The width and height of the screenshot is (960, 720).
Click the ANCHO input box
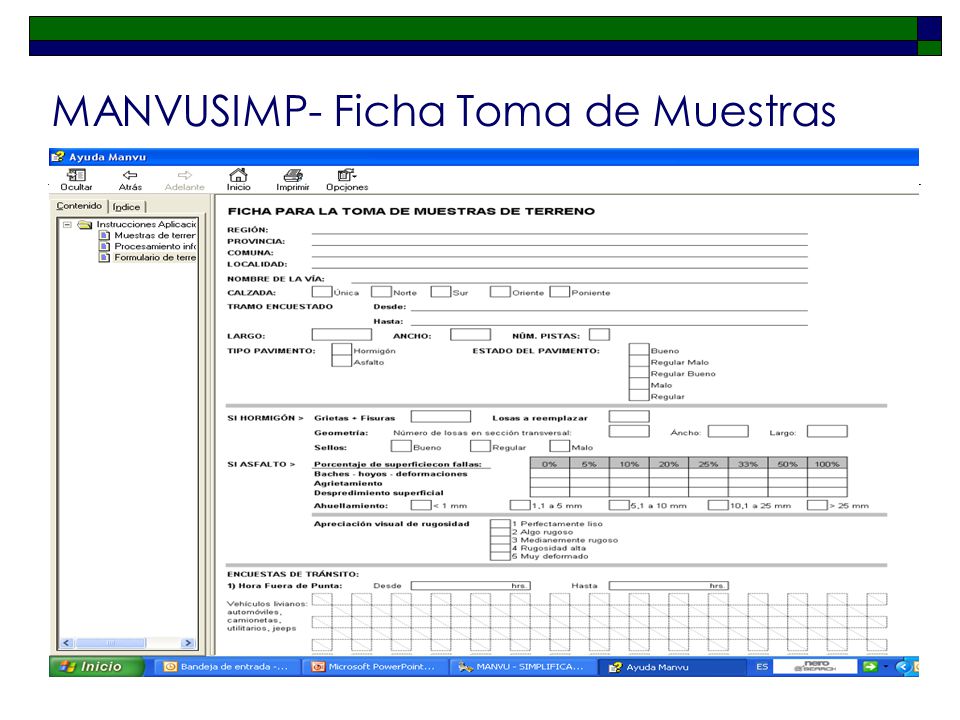pos(470,334)
